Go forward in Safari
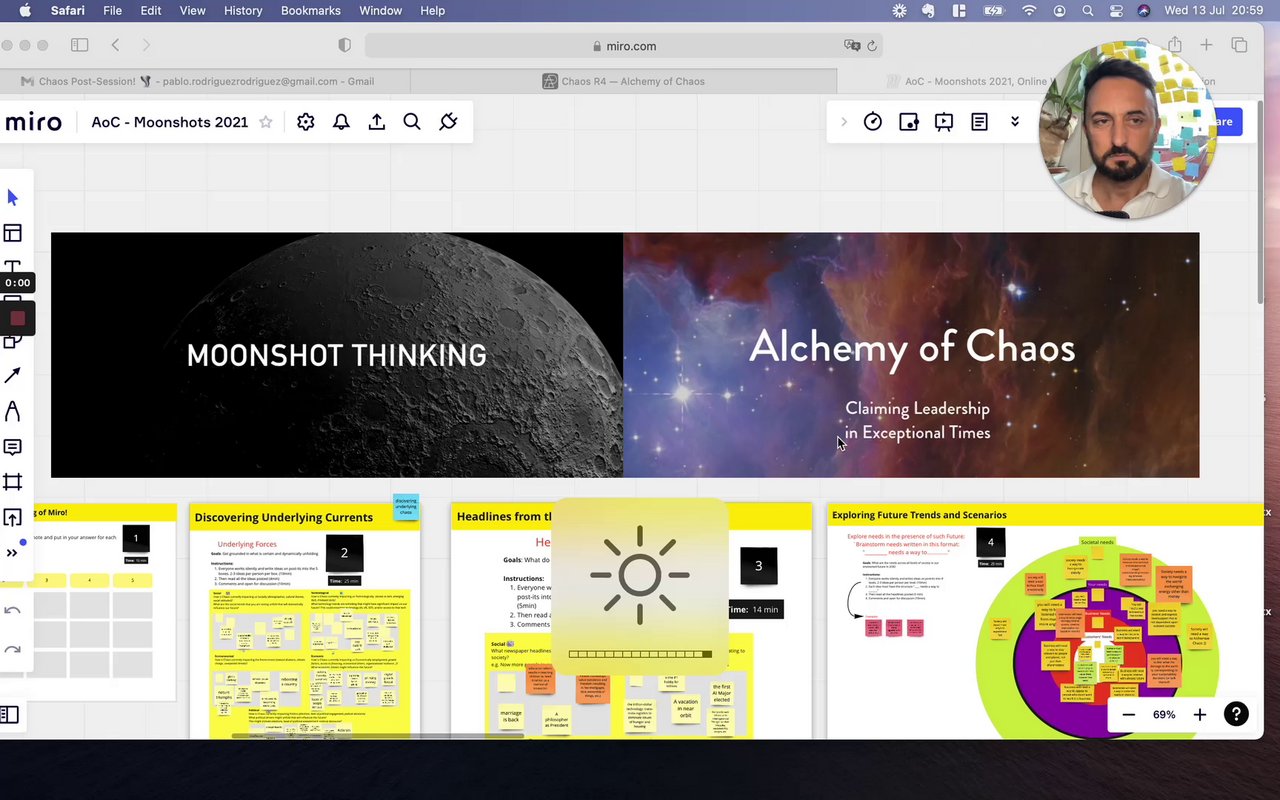1280x800 pixels. pos(146,45)
